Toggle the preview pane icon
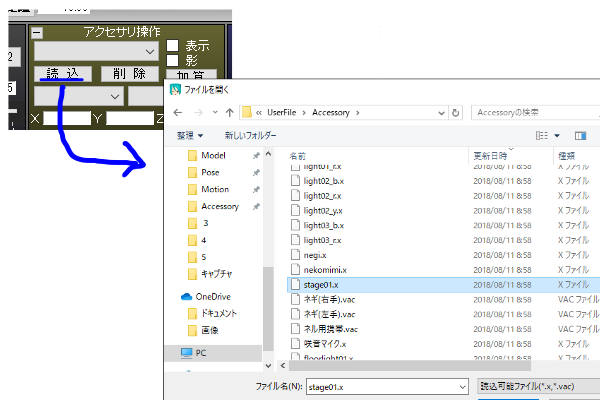 pos(580,136)
